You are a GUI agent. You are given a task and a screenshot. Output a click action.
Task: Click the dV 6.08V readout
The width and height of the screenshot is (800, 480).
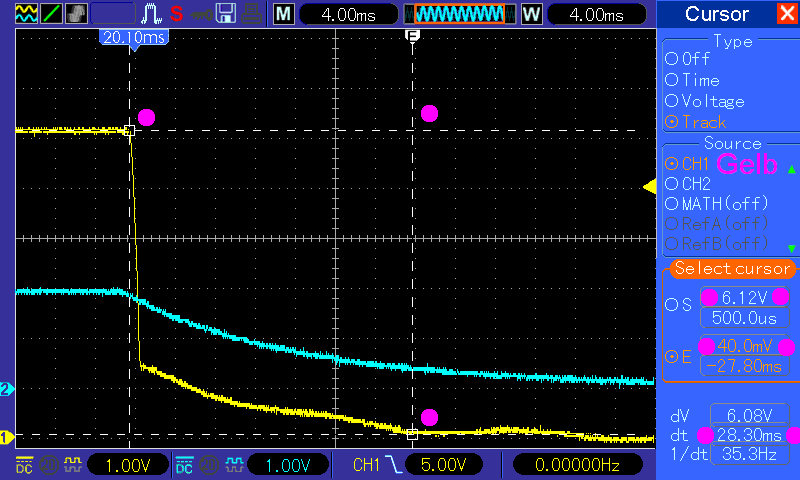[x=749, y=415]
